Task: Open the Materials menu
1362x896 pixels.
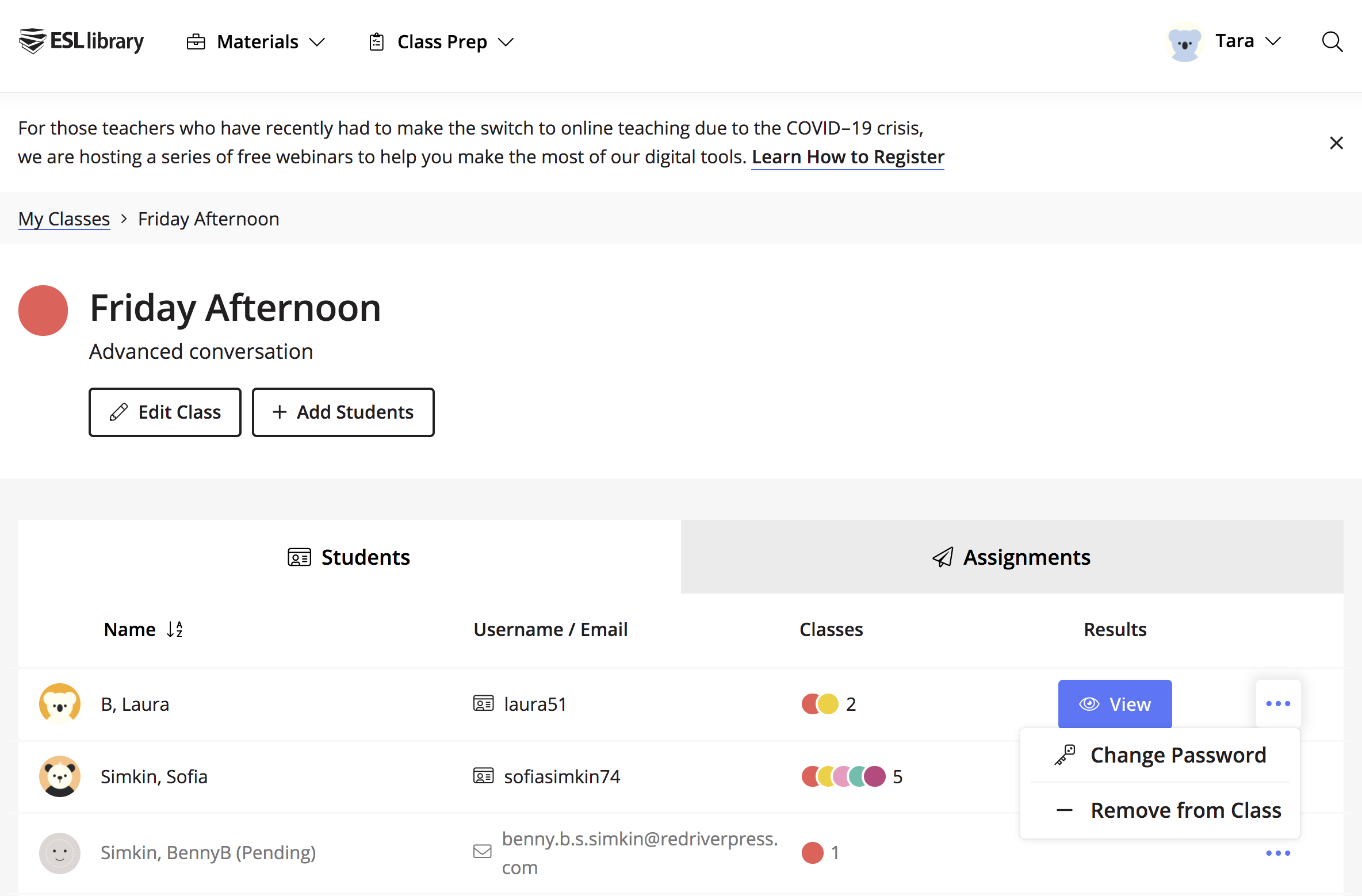Action: click(x=256, y=42)
